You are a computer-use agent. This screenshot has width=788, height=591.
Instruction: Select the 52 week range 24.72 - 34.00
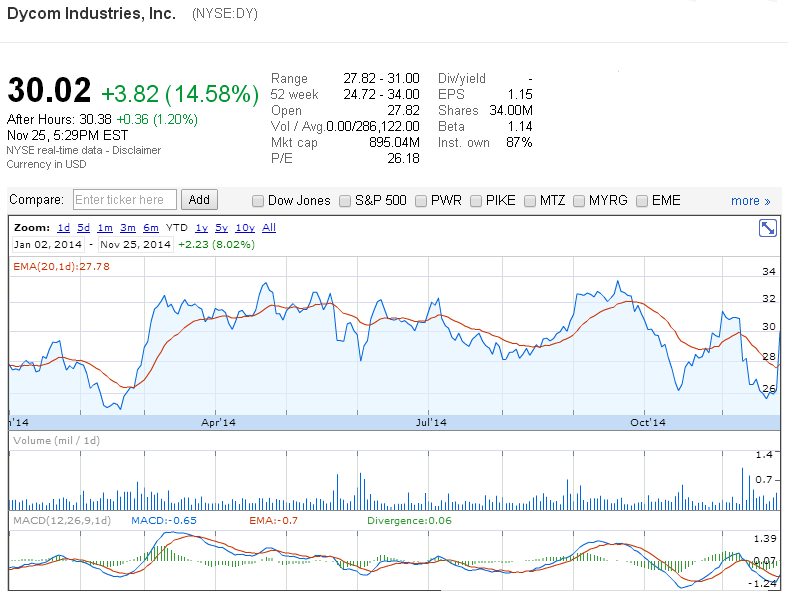coord(381,94)
